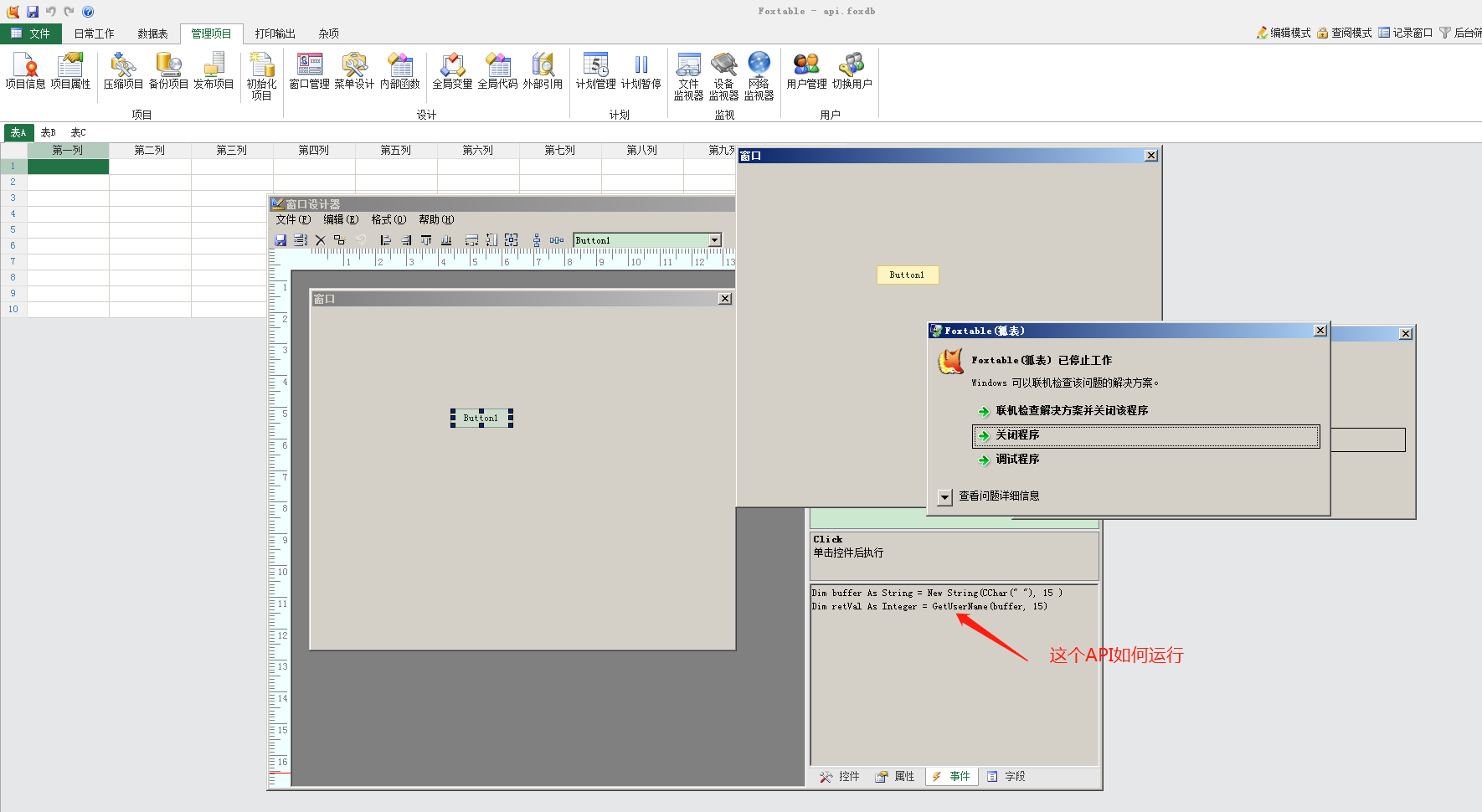Click same height icon in designer toolbar

pyautogui.click(x=491, y=240)
